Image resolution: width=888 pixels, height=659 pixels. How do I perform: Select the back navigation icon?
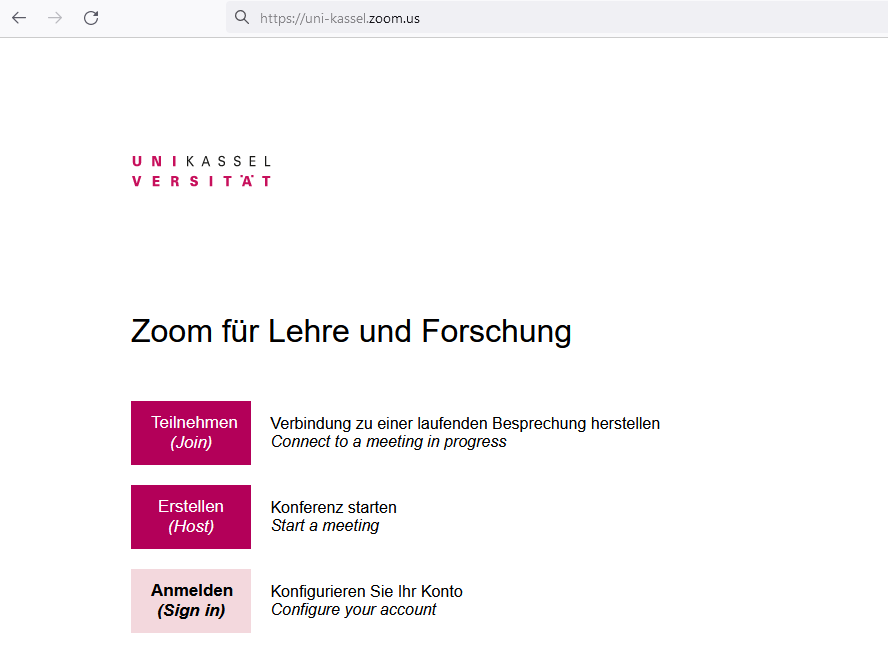(19, 17)
